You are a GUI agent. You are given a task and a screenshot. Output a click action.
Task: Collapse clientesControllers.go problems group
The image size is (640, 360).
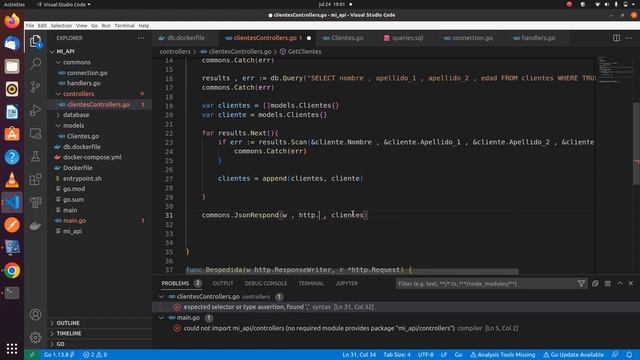pyautogui.click(x=161, y=297)
